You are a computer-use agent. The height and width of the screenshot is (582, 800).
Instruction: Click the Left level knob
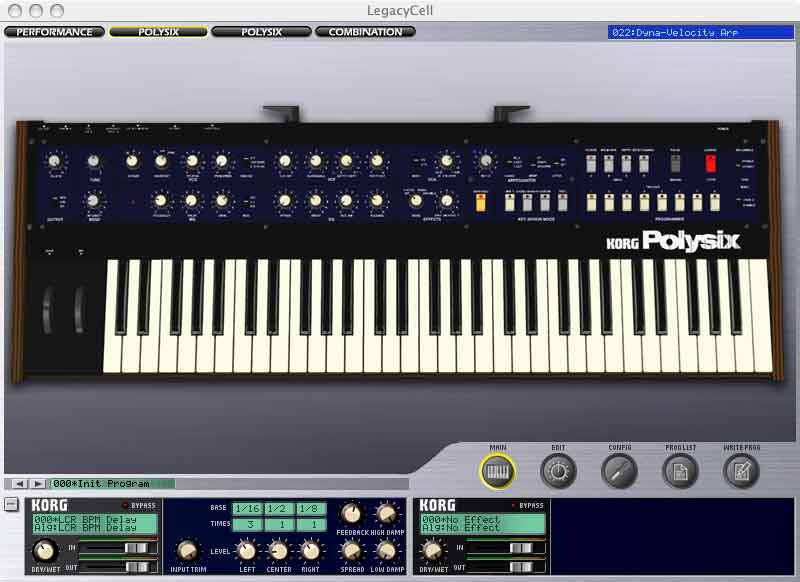(x=247, y=551)
